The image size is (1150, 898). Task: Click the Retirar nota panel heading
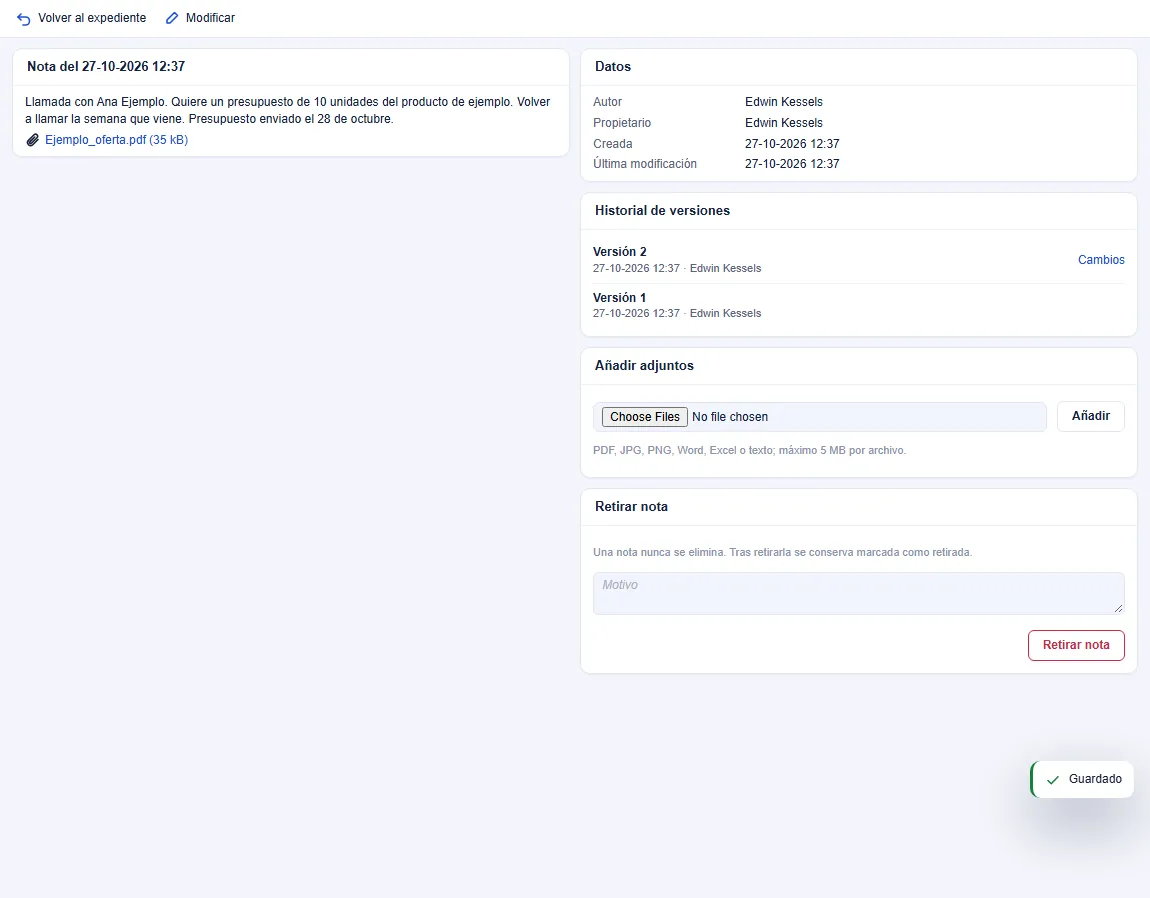pos(631,507)
